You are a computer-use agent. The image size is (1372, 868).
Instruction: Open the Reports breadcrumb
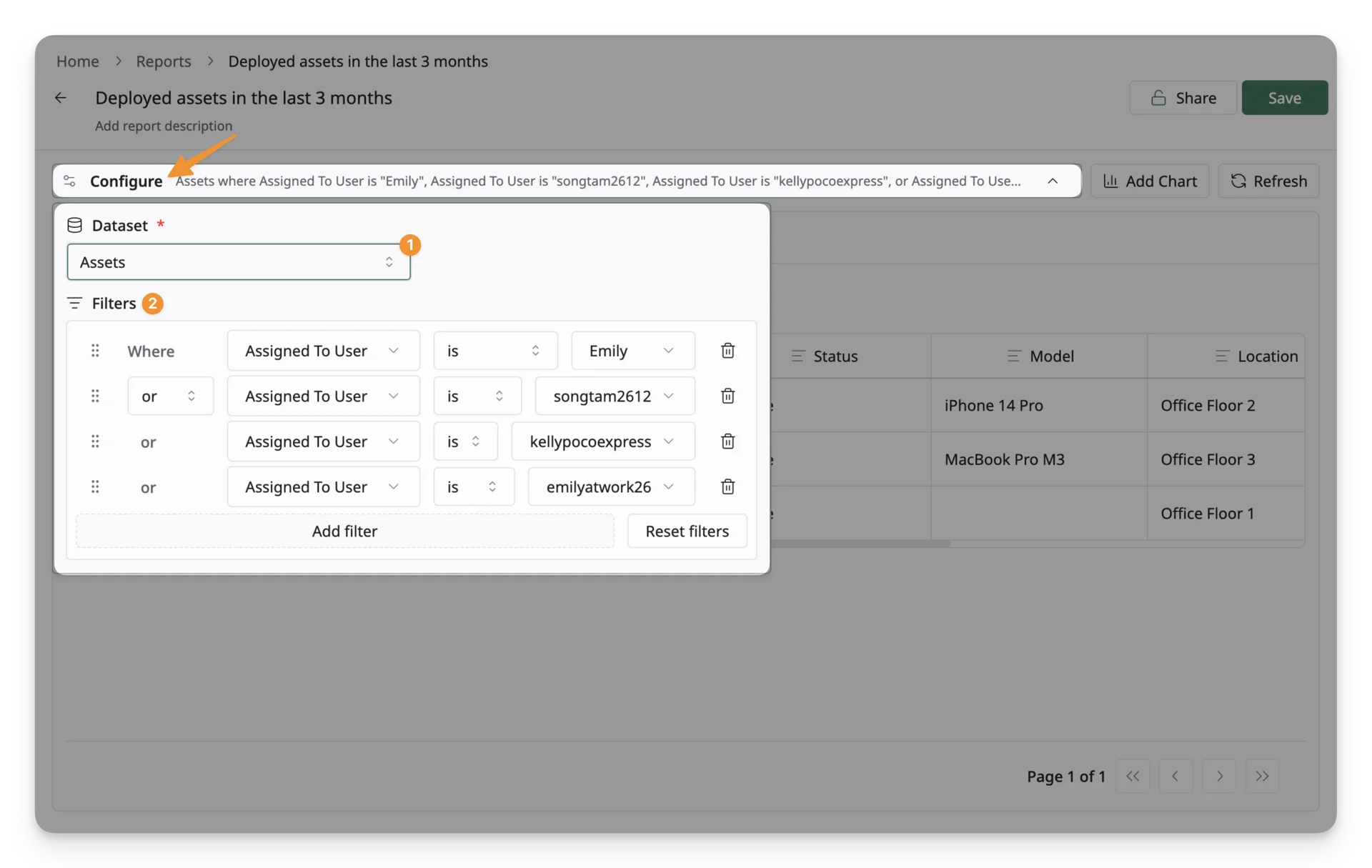coord(164,61)
